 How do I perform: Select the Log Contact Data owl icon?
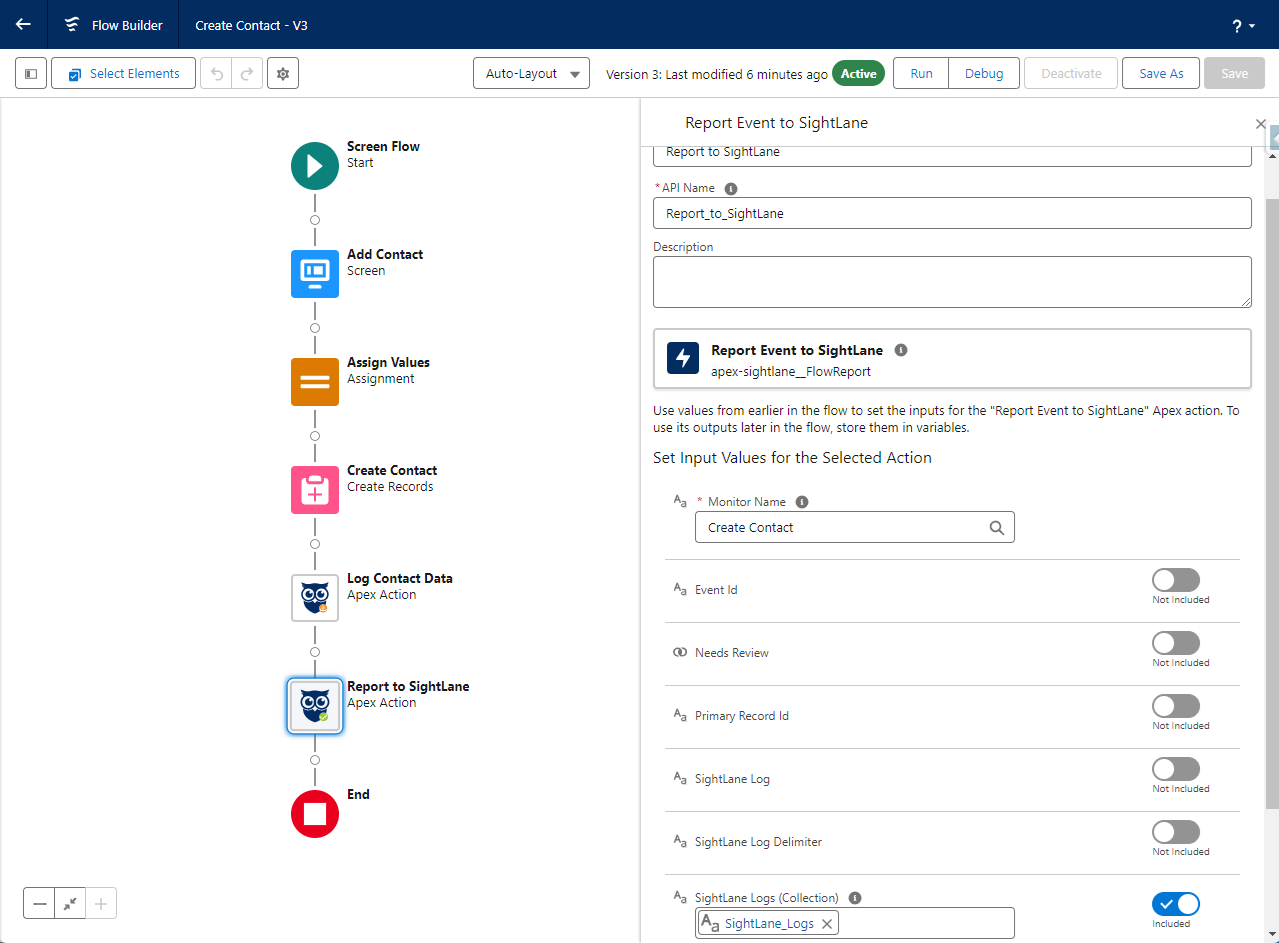315,598
